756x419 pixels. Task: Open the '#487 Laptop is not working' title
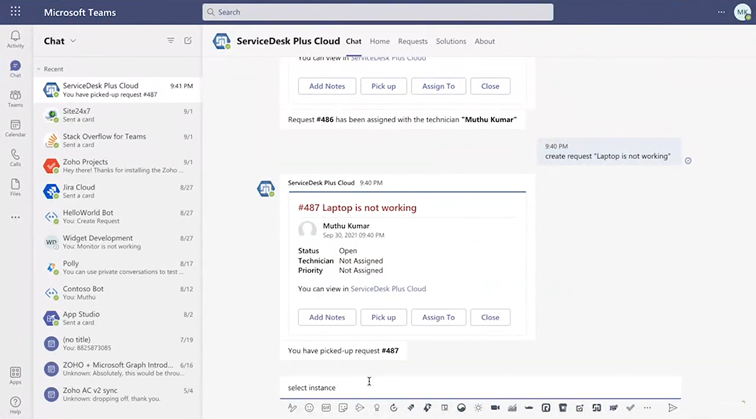tap(357, 208)
